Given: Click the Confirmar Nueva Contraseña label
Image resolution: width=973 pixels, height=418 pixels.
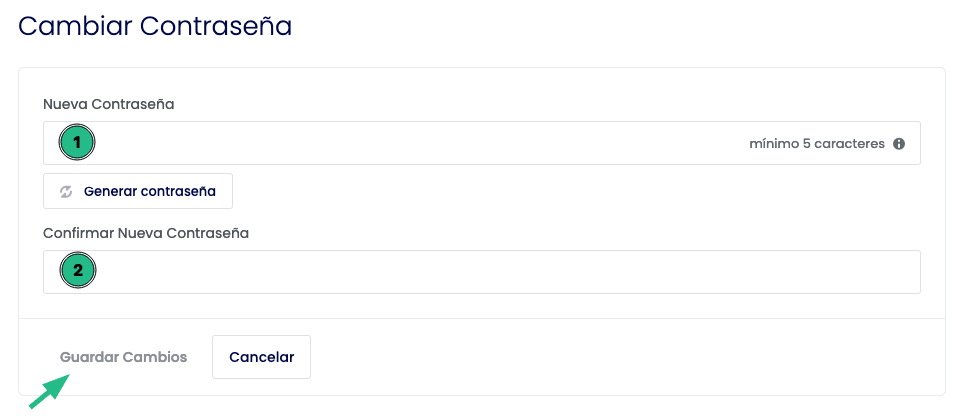Looking at the screenshot, I should click(x=146, y=233).
